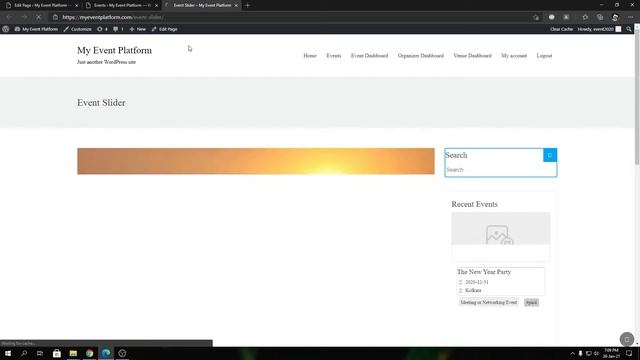The height and width of the screenshot is (360, 640).
Task: Open the comments bubble in admin bar
Action: tap(118, 29)
